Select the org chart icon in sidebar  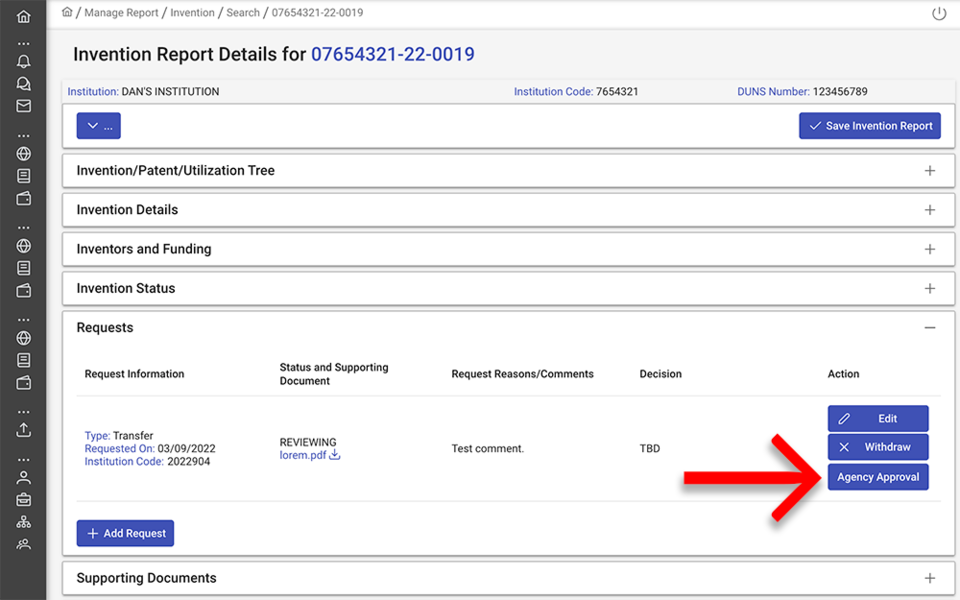point(24,521)
